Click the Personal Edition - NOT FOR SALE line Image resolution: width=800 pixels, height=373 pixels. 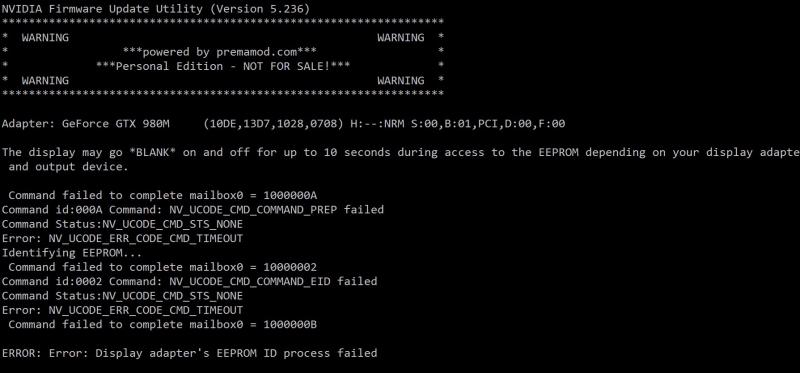tap(223, 66)
